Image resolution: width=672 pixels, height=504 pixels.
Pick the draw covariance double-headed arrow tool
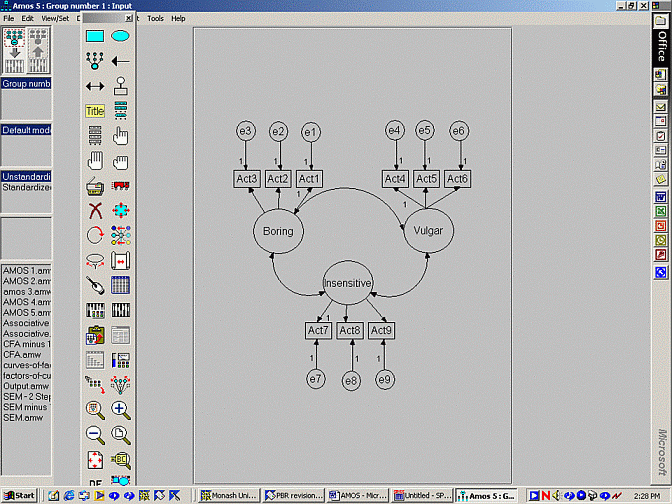(x=95, y=86)
